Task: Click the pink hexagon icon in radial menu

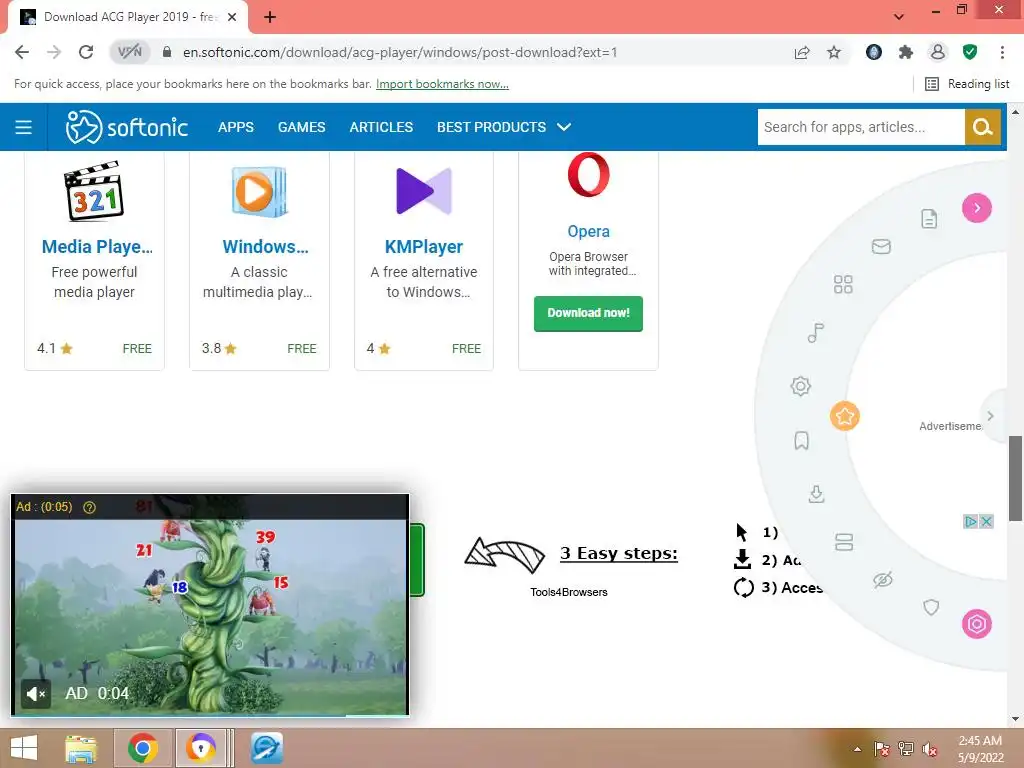Action: click(976, 624)
